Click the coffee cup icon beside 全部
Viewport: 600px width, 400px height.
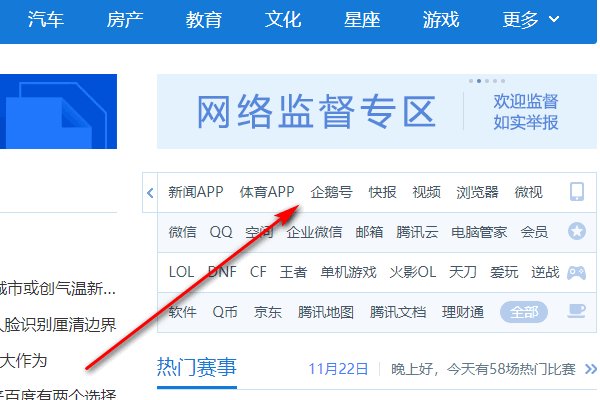[x=576, y=311]
